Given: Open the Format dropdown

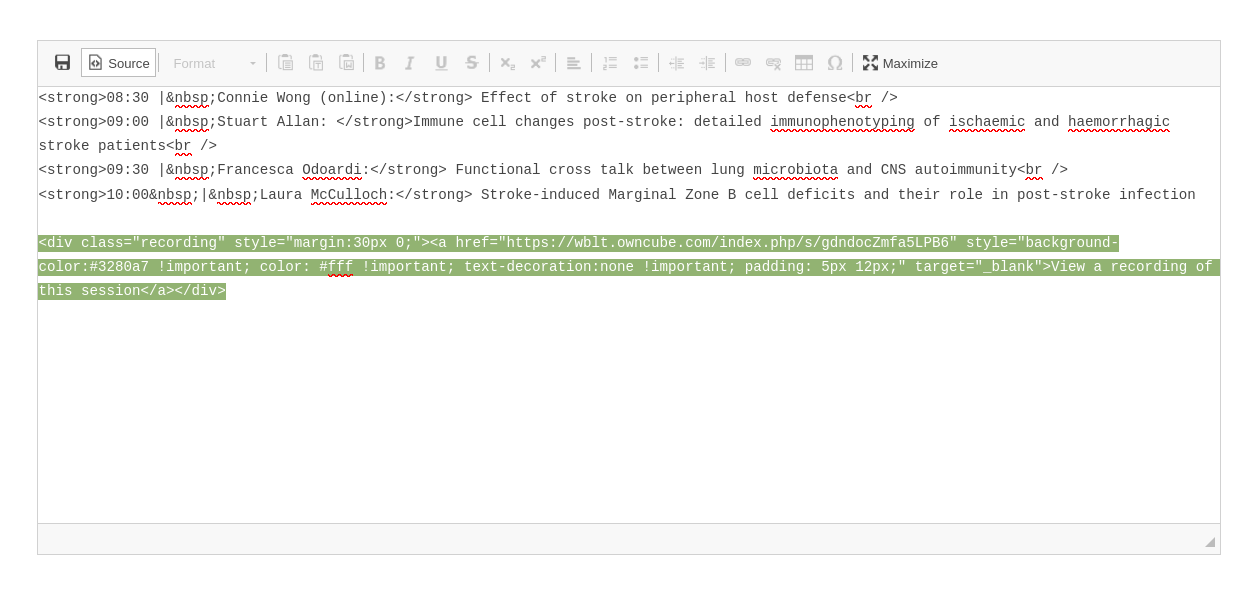Looking at the screenshot, I should (x=213, y=63).
